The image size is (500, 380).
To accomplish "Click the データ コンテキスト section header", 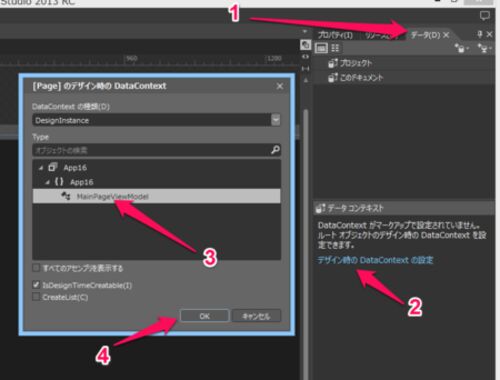I will 403,208.
